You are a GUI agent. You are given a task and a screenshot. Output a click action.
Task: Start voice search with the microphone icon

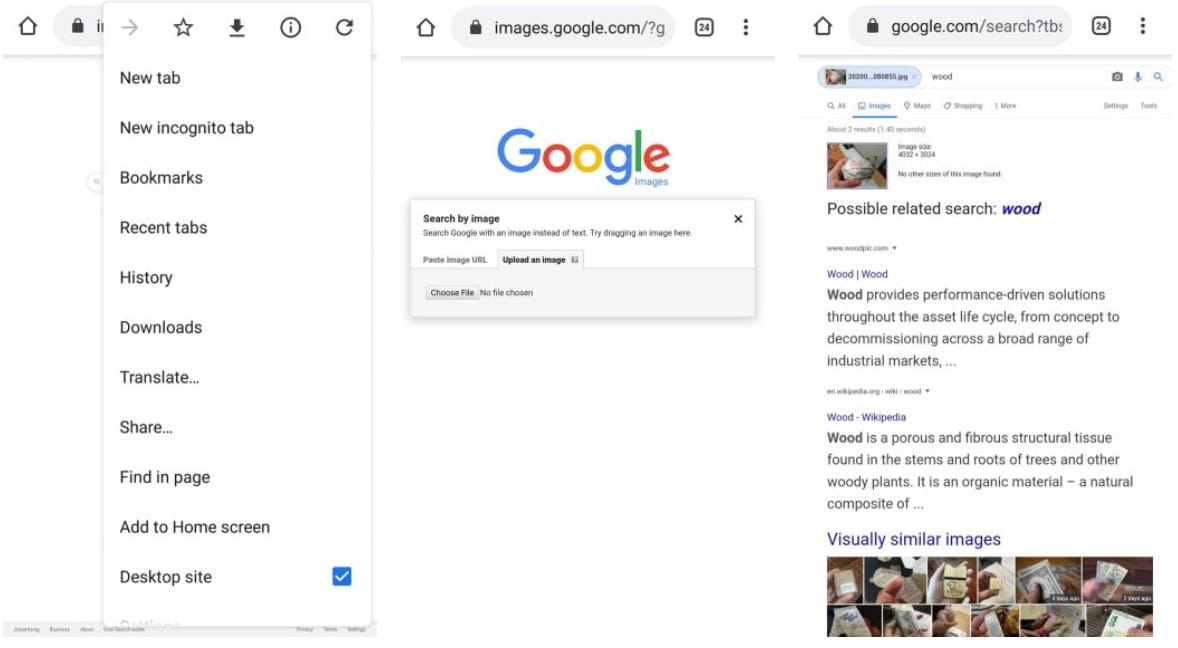tap(1138, 77)
